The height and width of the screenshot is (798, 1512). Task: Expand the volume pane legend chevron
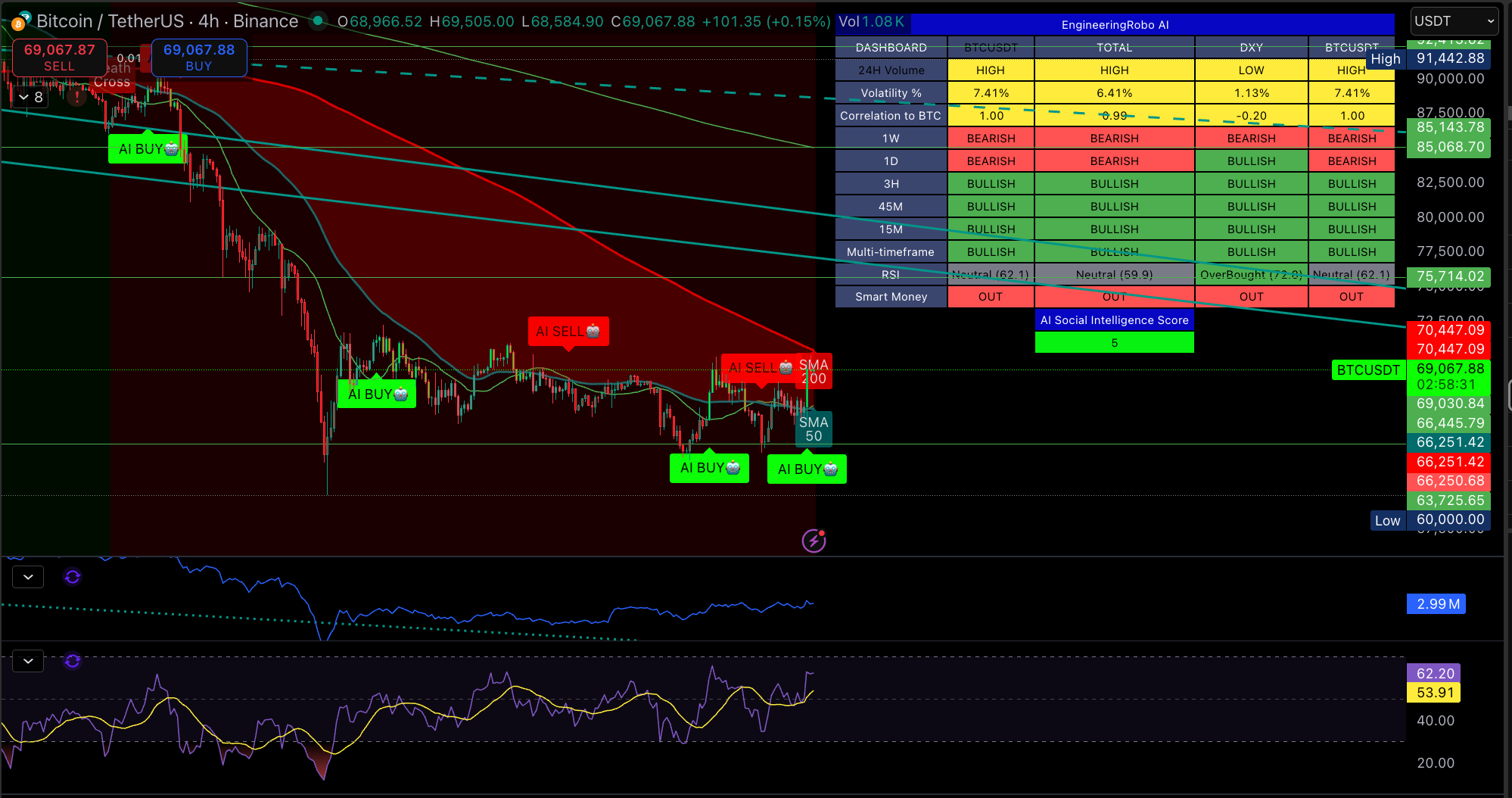click(28, 577)
